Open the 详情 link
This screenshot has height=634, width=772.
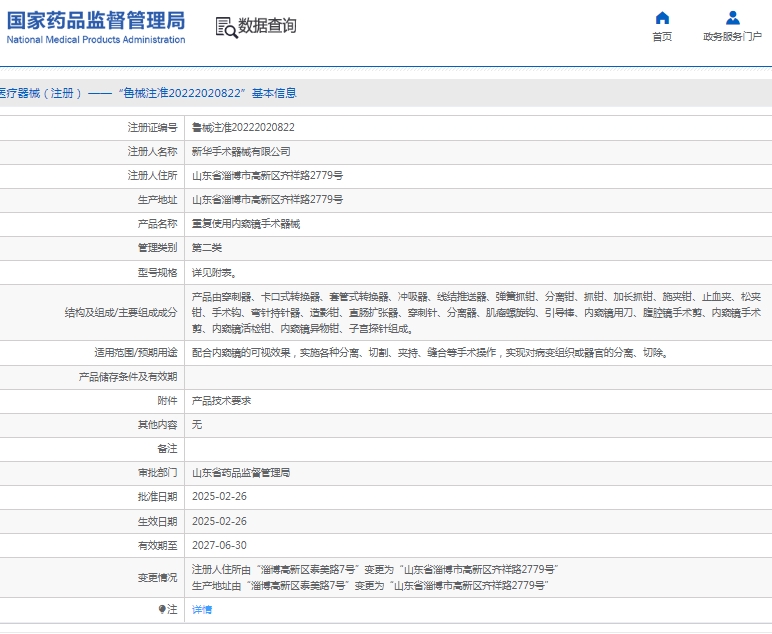(x=202, y=609)
